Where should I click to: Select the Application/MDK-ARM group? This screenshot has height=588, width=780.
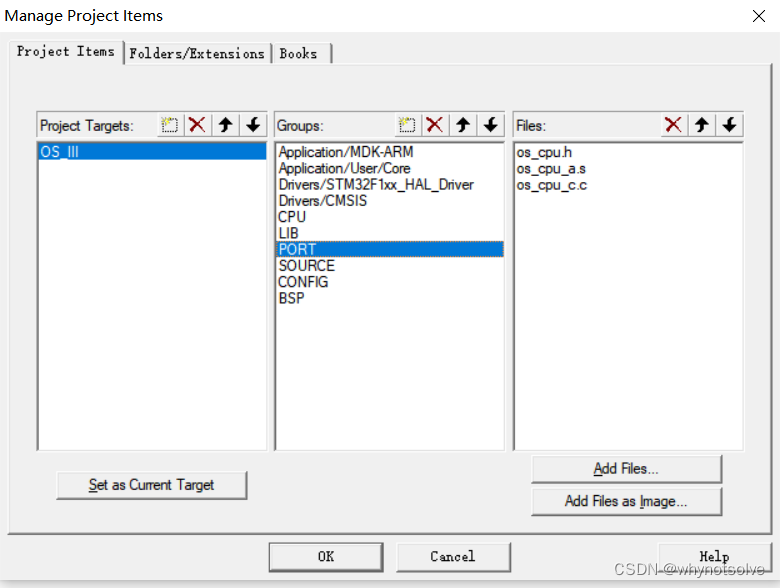[x=390, y=152]
